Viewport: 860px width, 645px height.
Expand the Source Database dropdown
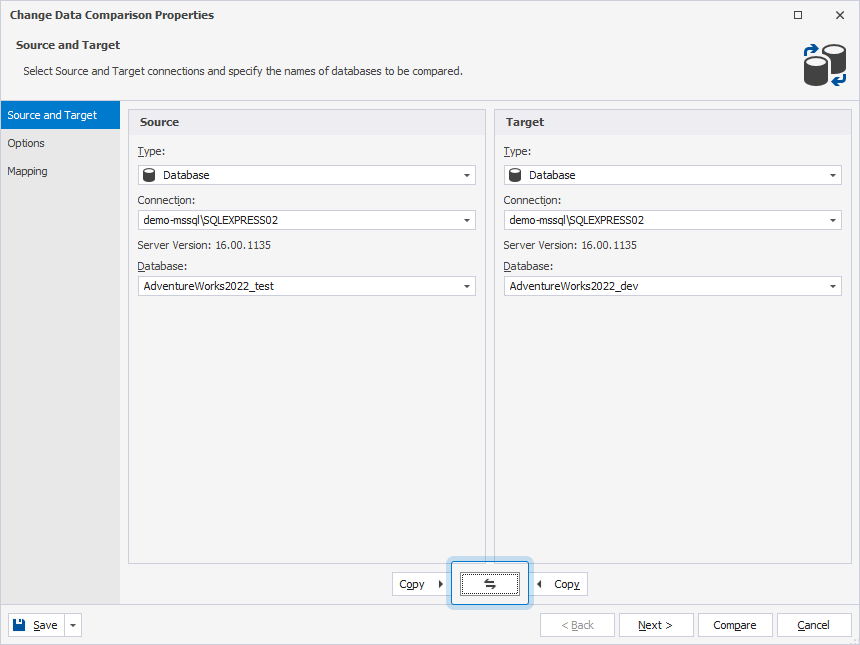466,286
